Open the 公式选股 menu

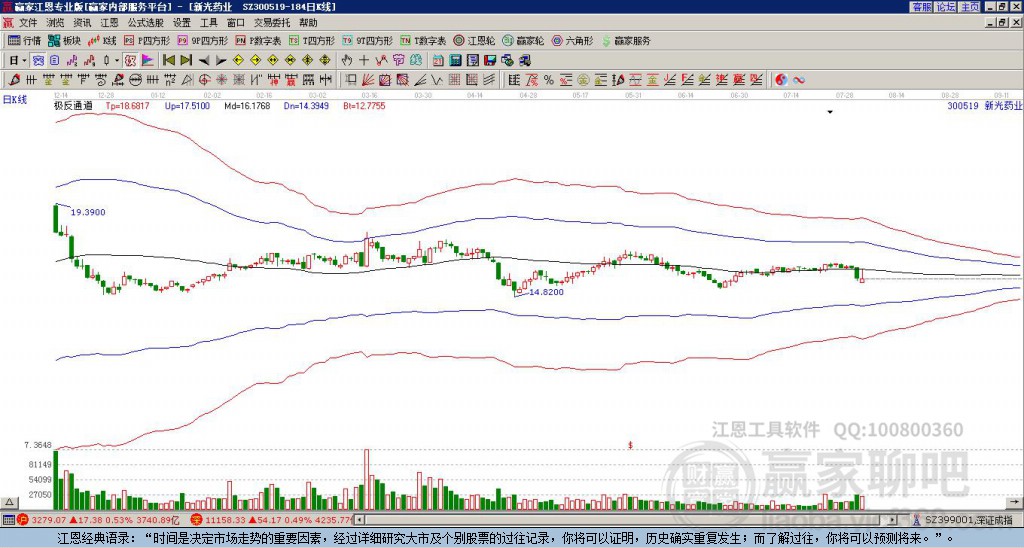coord(146,23)
